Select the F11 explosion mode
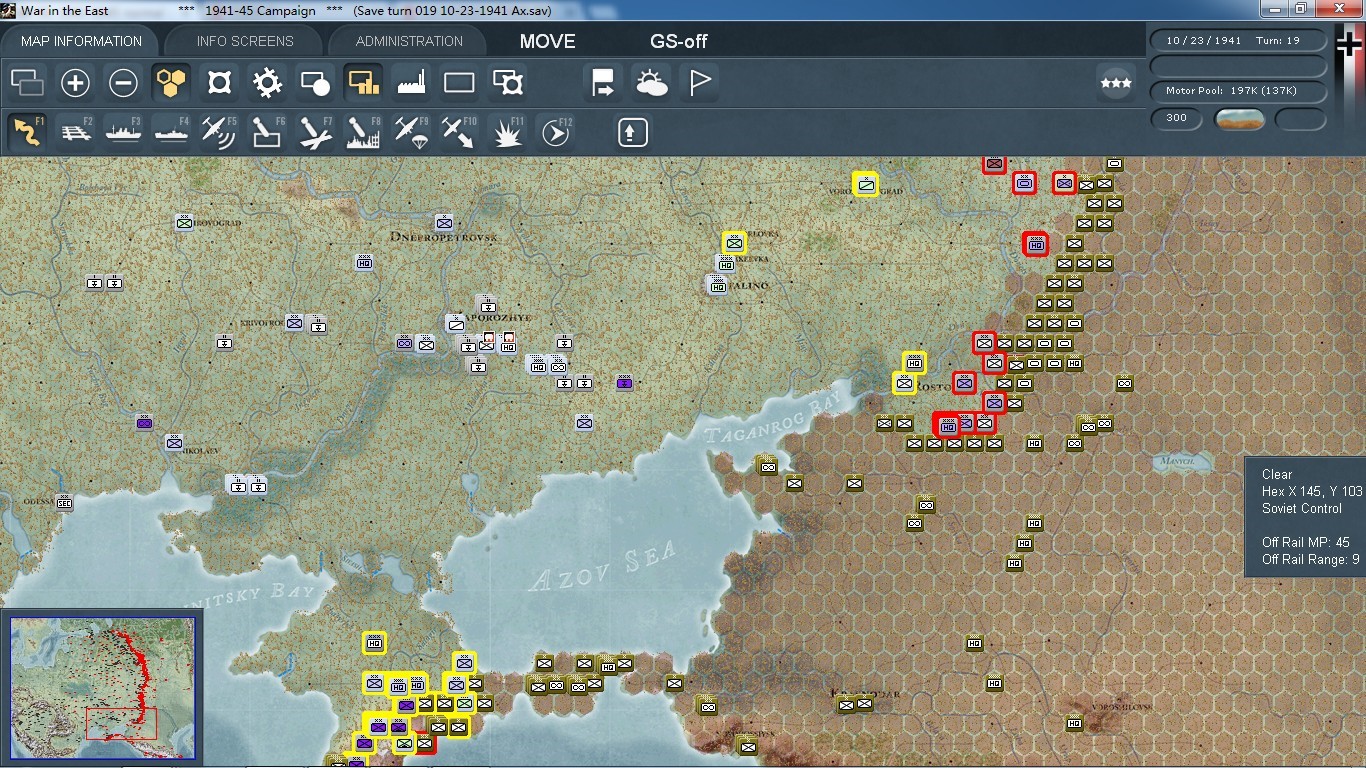 click(507, 131)
